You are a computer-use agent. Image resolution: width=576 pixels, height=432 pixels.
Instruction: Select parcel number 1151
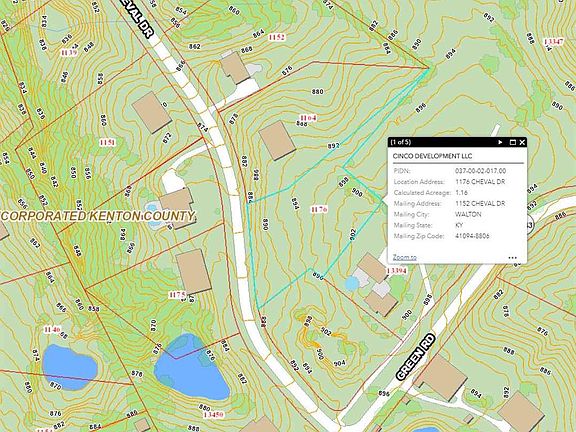point(107,142)
